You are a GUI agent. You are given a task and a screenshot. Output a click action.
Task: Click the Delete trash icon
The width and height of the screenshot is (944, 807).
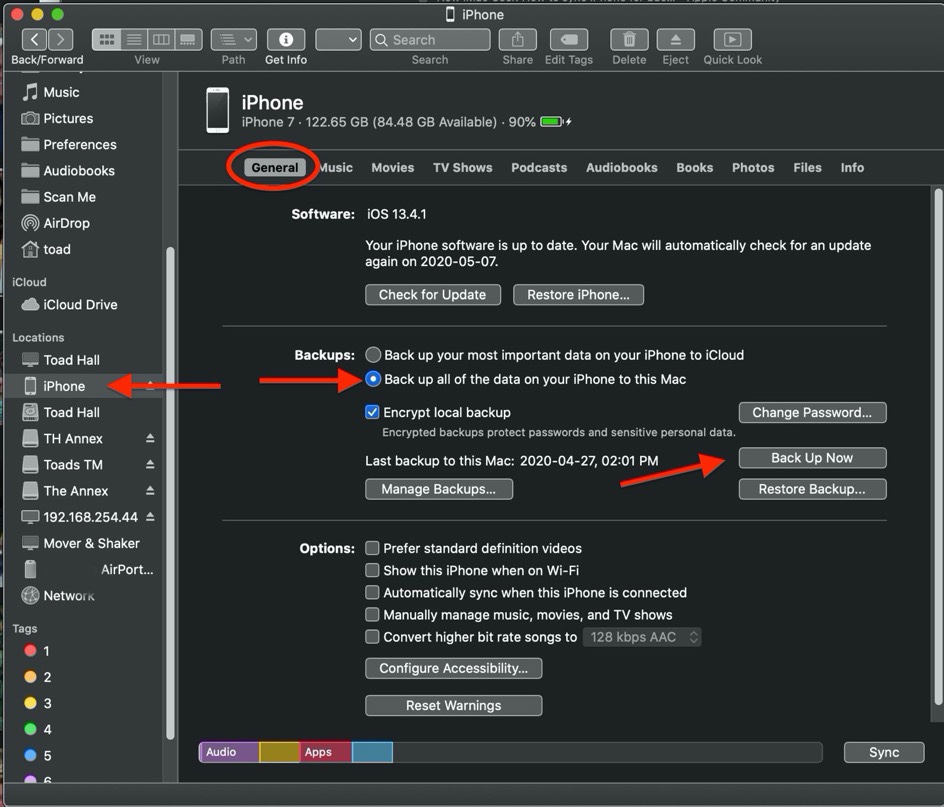629,40
